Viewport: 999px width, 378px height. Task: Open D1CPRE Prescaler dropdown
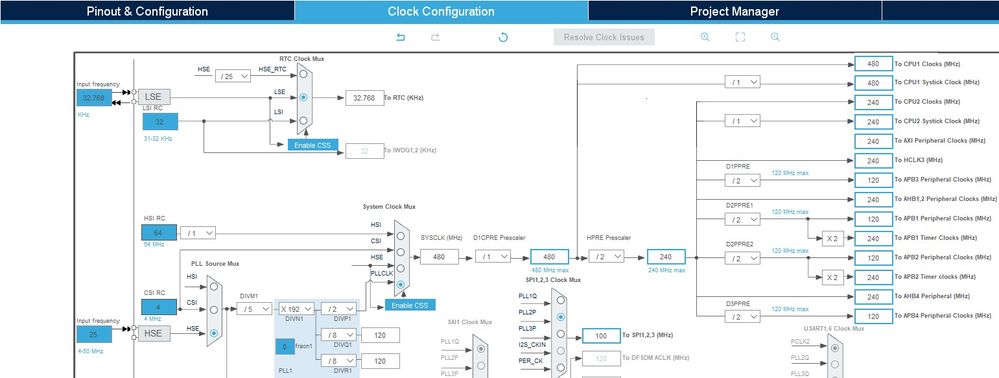(493, 256)
